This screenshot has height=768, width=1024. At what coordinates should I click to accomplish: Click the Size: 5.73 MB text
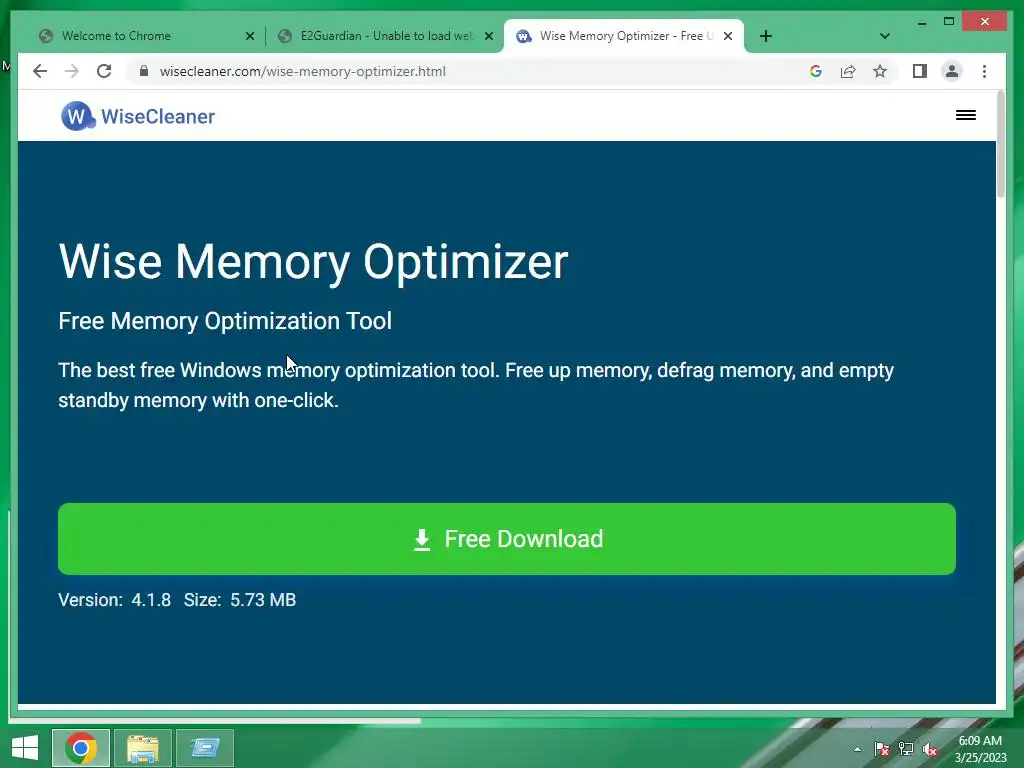point(240,600)
